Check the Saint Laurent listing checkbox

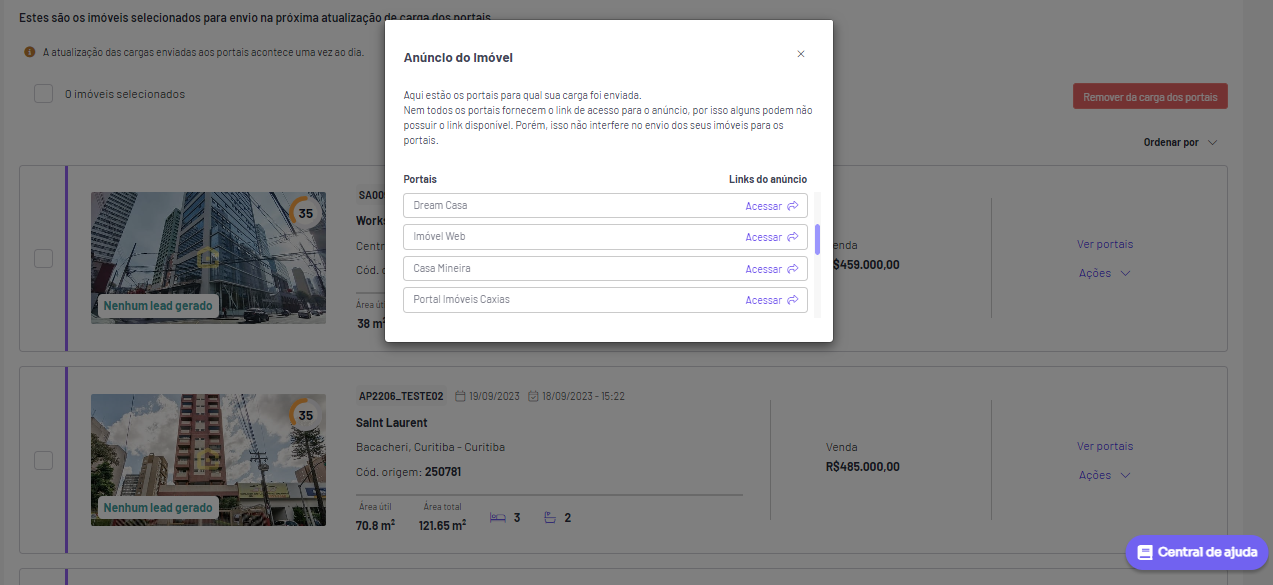[x=43, y=460]
